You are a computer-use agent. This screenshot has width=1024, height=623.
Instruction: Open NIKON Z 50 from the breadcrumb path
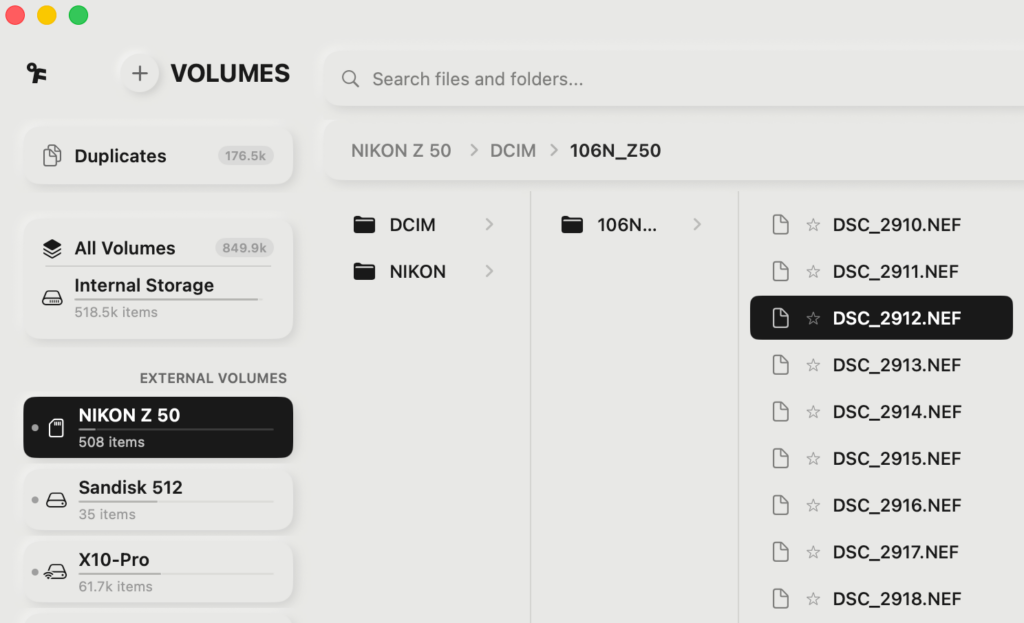pyautogui.click(x=401, y=150)
